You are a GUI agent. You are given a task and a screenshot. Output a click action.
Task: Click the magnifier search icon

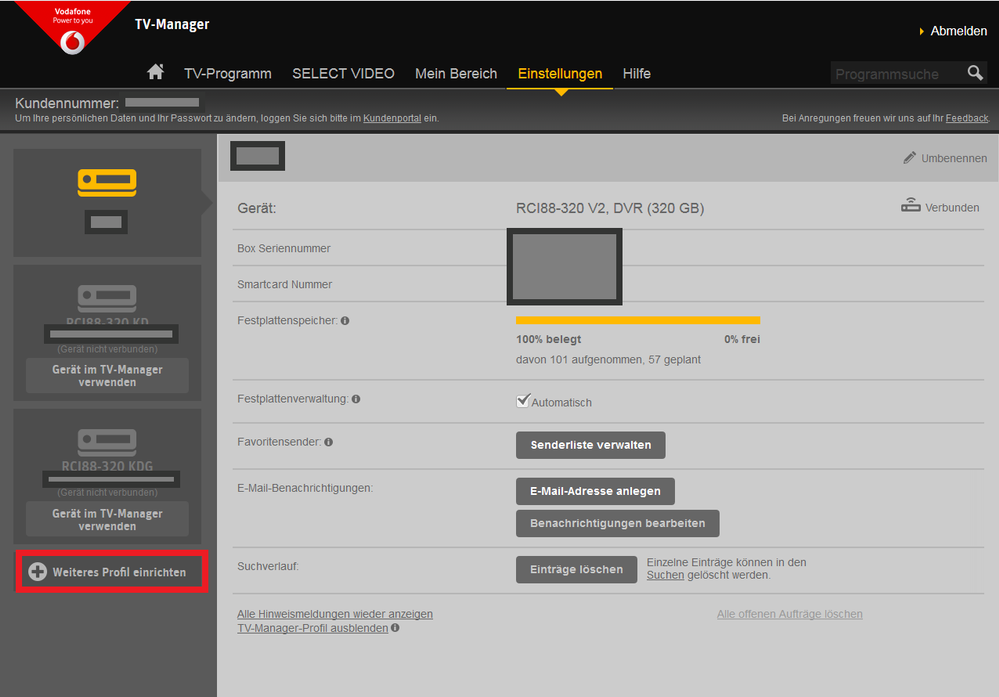tap(975, 73)
